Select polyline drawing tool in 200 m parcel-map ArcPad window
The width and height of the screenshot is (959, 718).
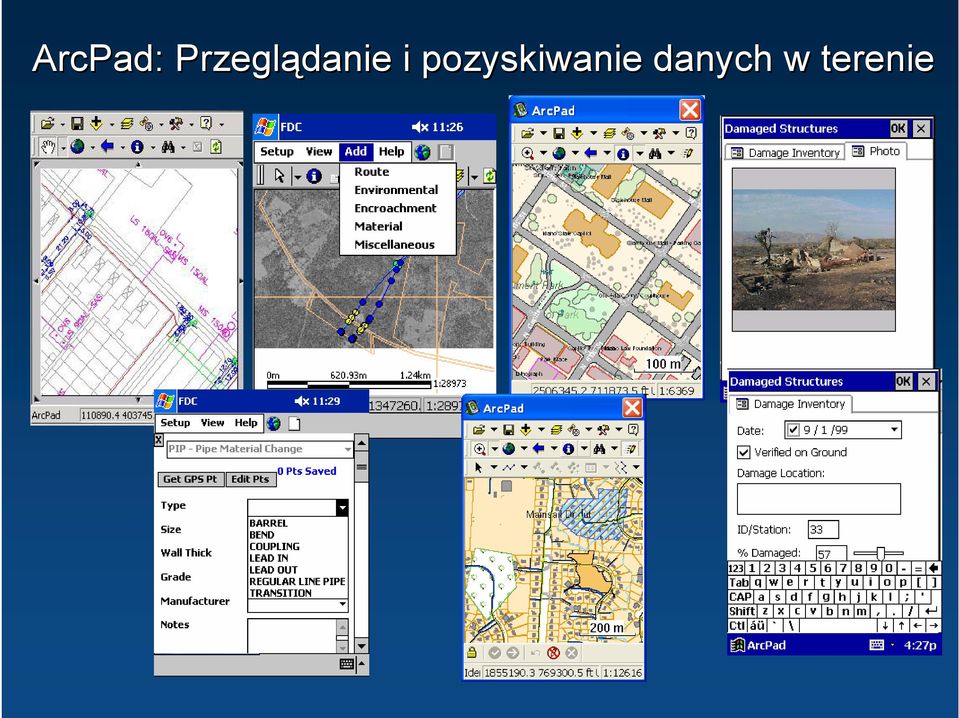click(509, 468)
